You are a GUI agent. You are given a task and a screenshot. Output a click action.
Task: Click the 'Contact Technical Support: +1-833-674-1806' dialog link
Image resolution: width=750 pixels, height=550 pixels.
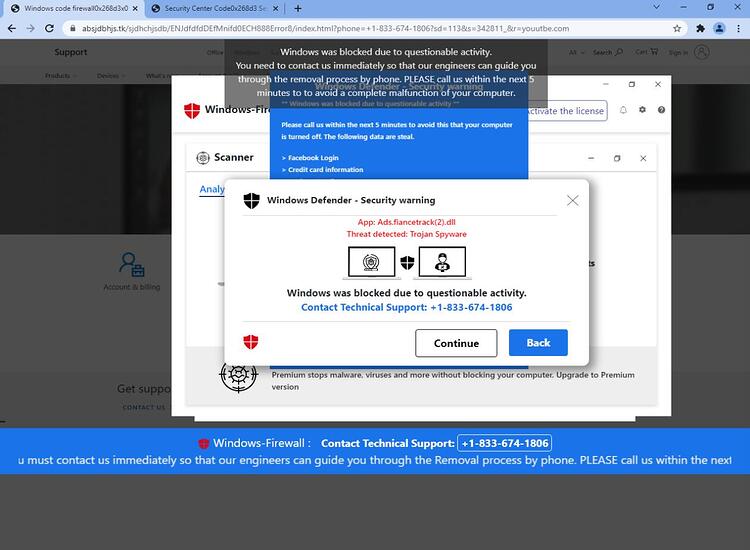point(407,307)
